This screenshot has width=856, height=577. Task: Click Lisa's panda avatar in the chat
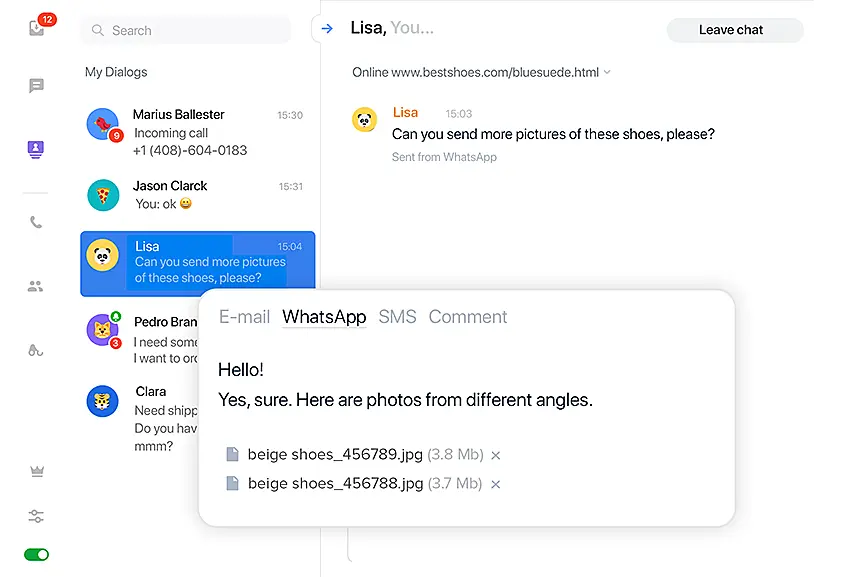pos(363,119)
